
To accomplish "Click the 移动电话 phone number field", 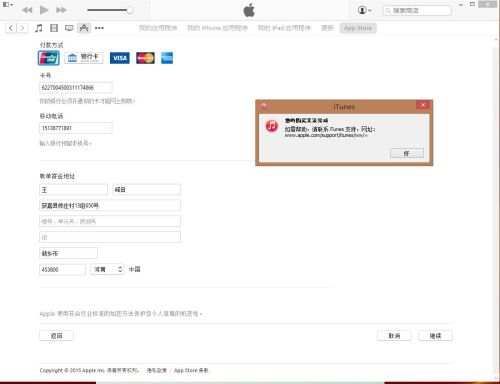I will click(76, 128).
